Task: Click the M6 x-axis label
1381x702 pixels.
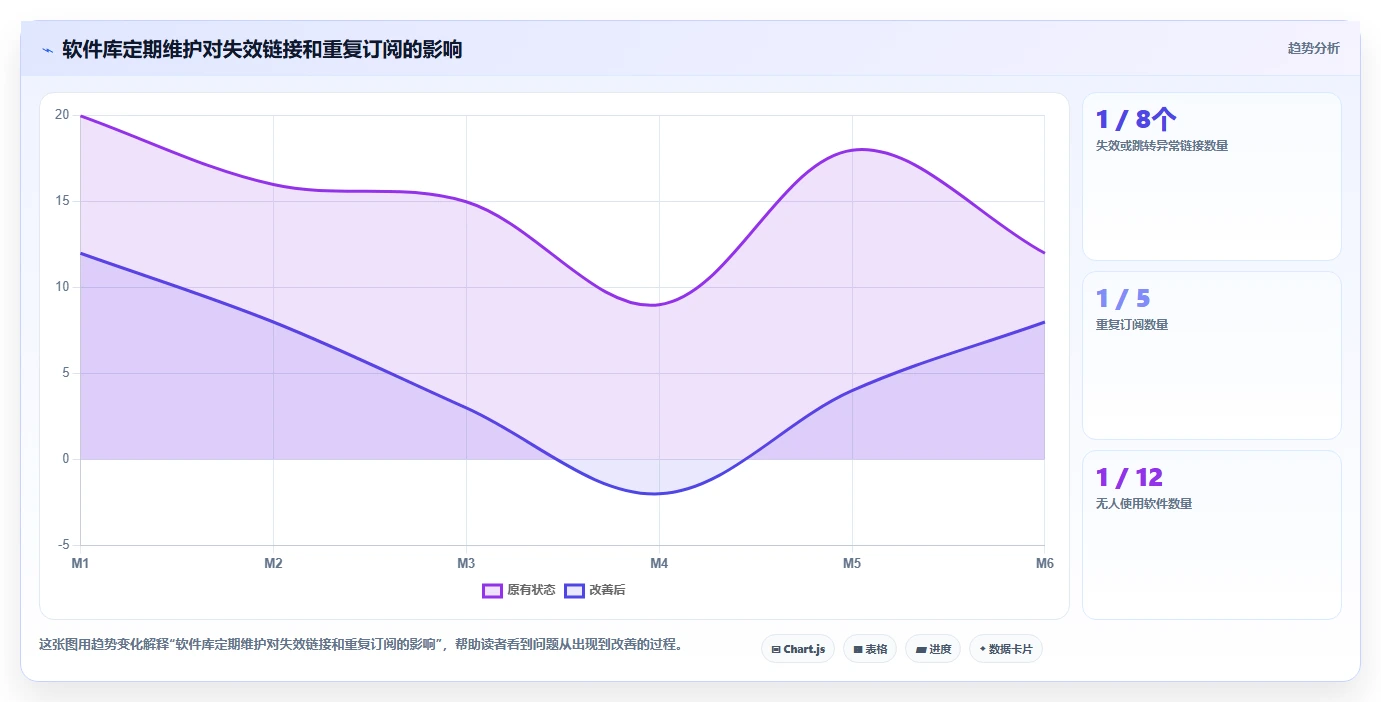Action: click(1045, 563)
